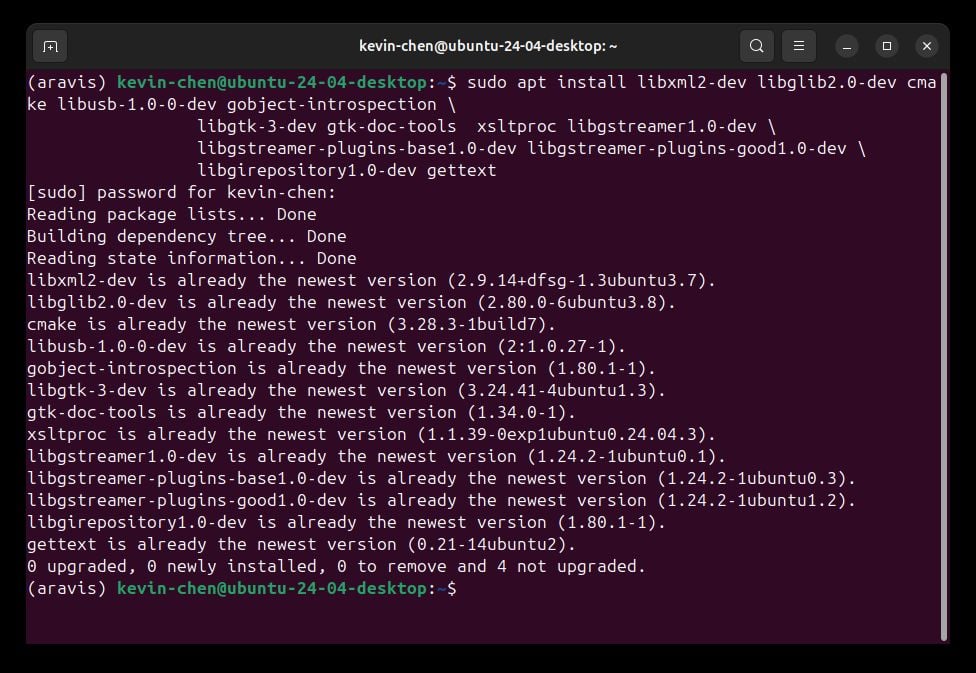The image size is (976, 673).
Task: Click 'libgirepository1.0-dev gettext' command continuation line
Action: [x=347, y=171]
